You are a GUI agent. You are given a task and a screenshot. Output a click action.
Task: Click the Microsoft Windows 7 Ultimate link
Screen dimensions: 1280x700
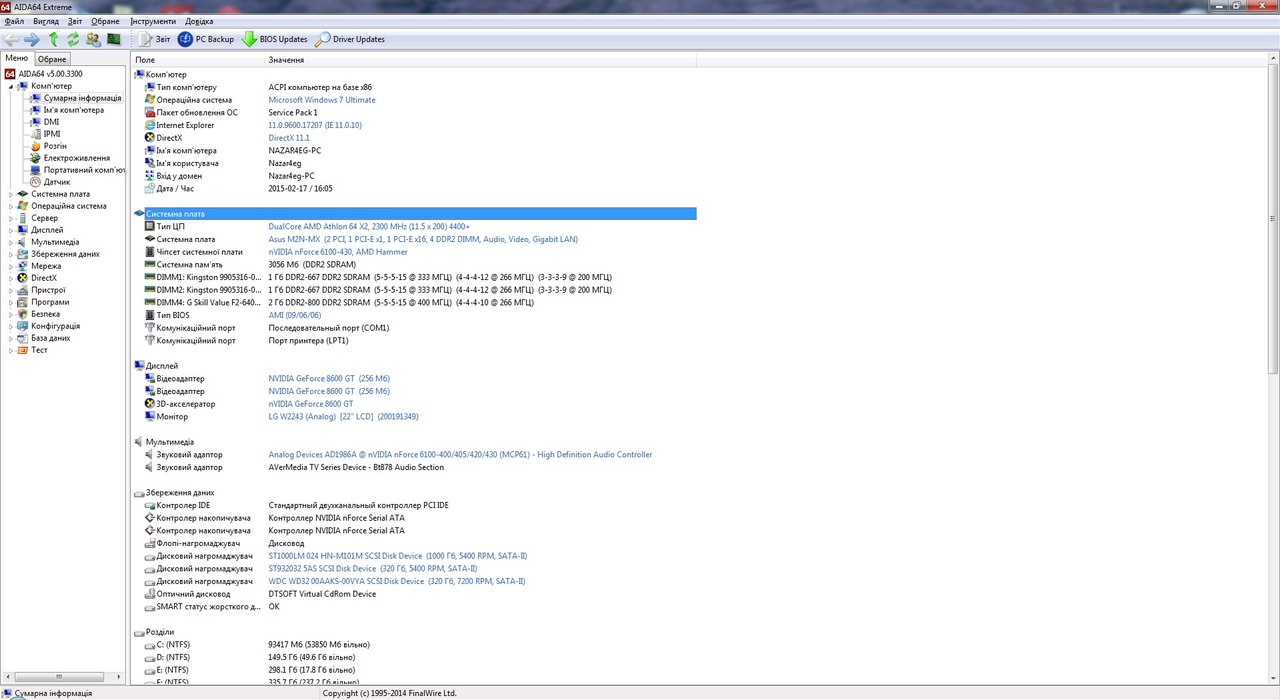coord(322,100)
